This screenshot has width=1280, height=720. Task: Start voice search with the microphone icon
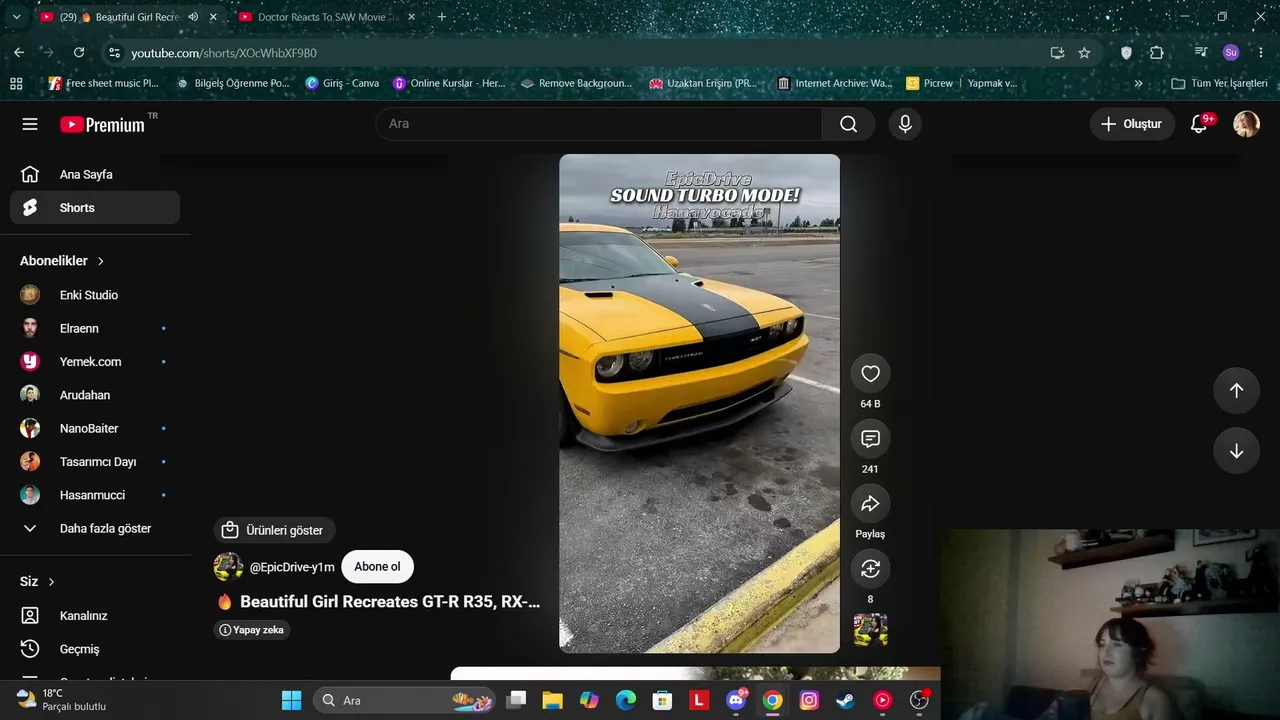click(905, 124)
